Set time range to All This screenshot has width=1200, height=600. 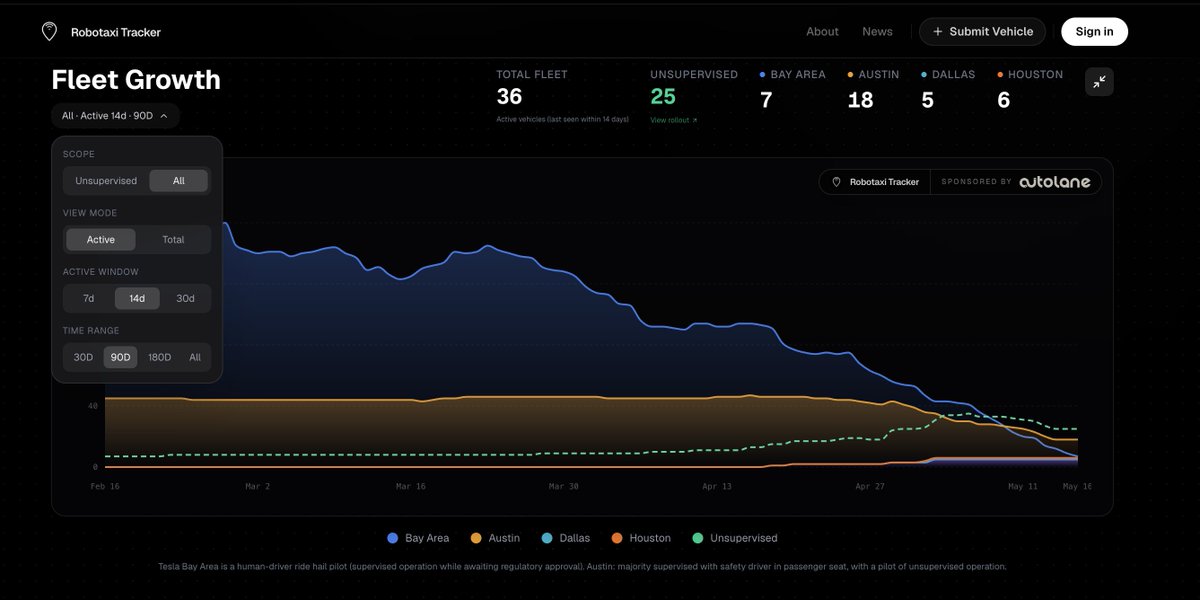click(x=195, y=357)
